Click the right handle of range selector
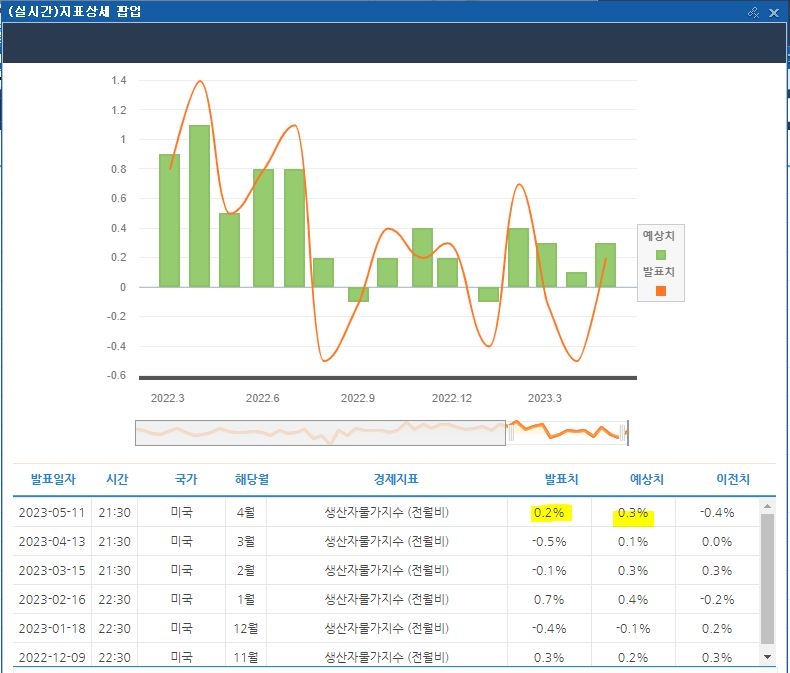Screen dimensions: 790x673 pyautogui.click(x=624, y=433)
